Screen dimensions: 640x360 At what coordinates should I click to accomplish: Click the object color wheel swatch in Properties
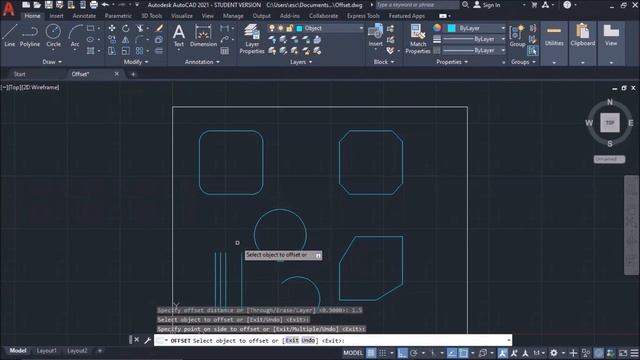[437, 28]
